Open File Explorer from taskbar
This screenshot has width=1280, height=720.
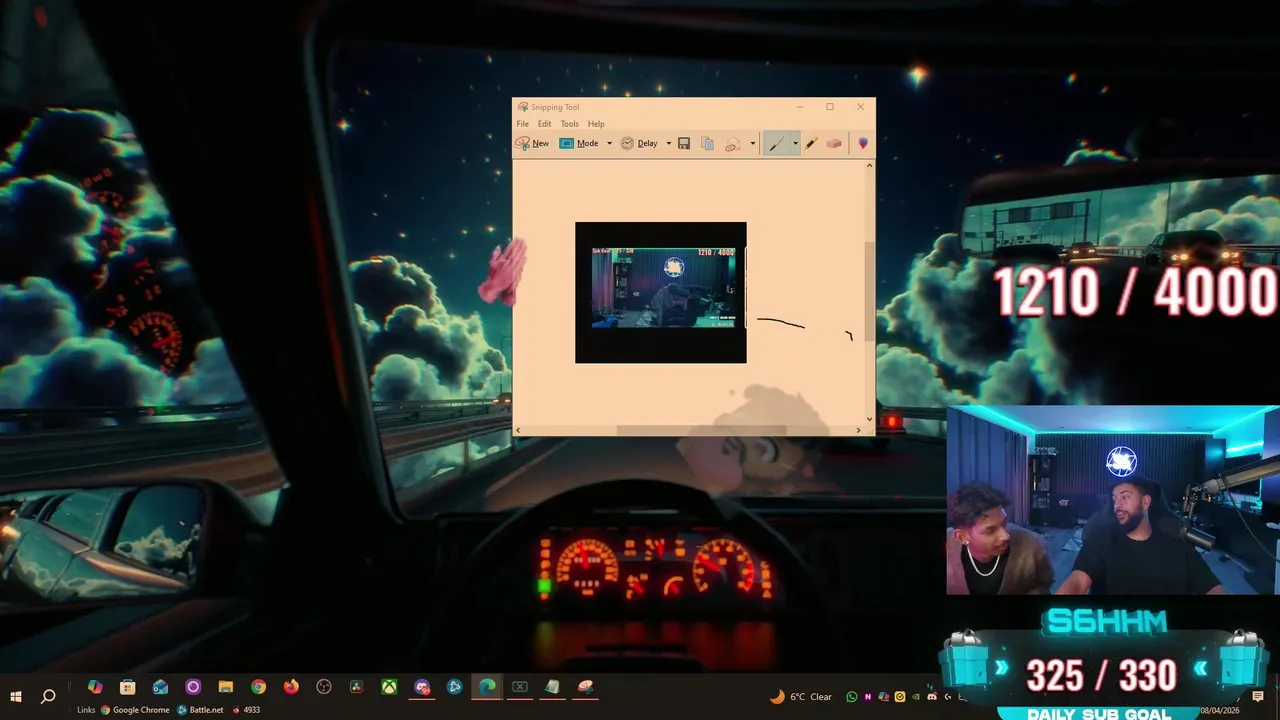click(226, 687)
